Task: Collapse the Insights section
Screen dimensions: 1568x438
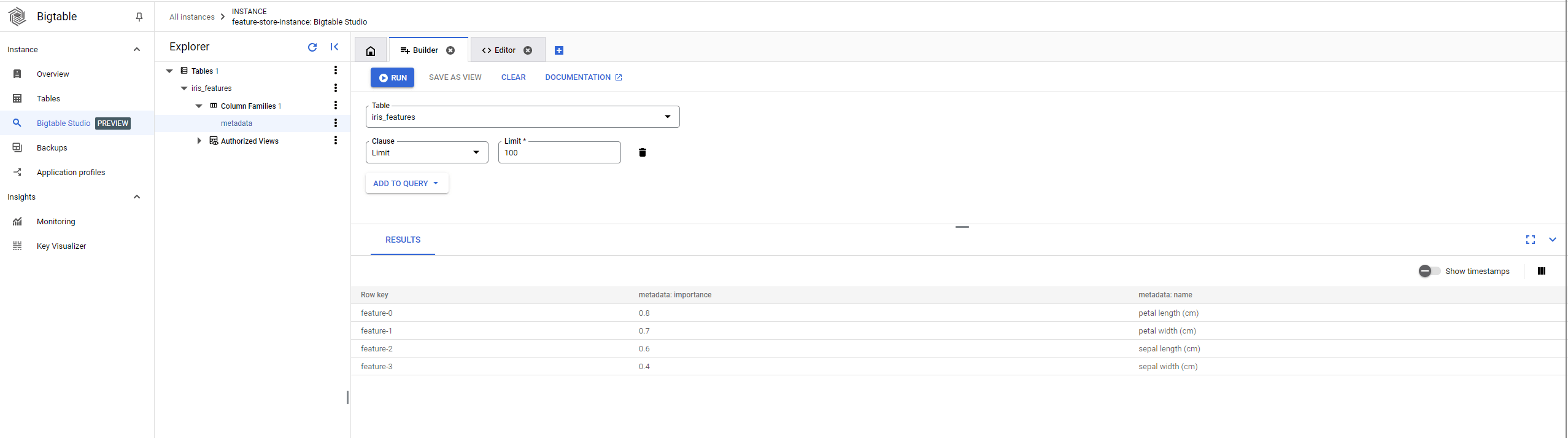Action: (137, 197)
